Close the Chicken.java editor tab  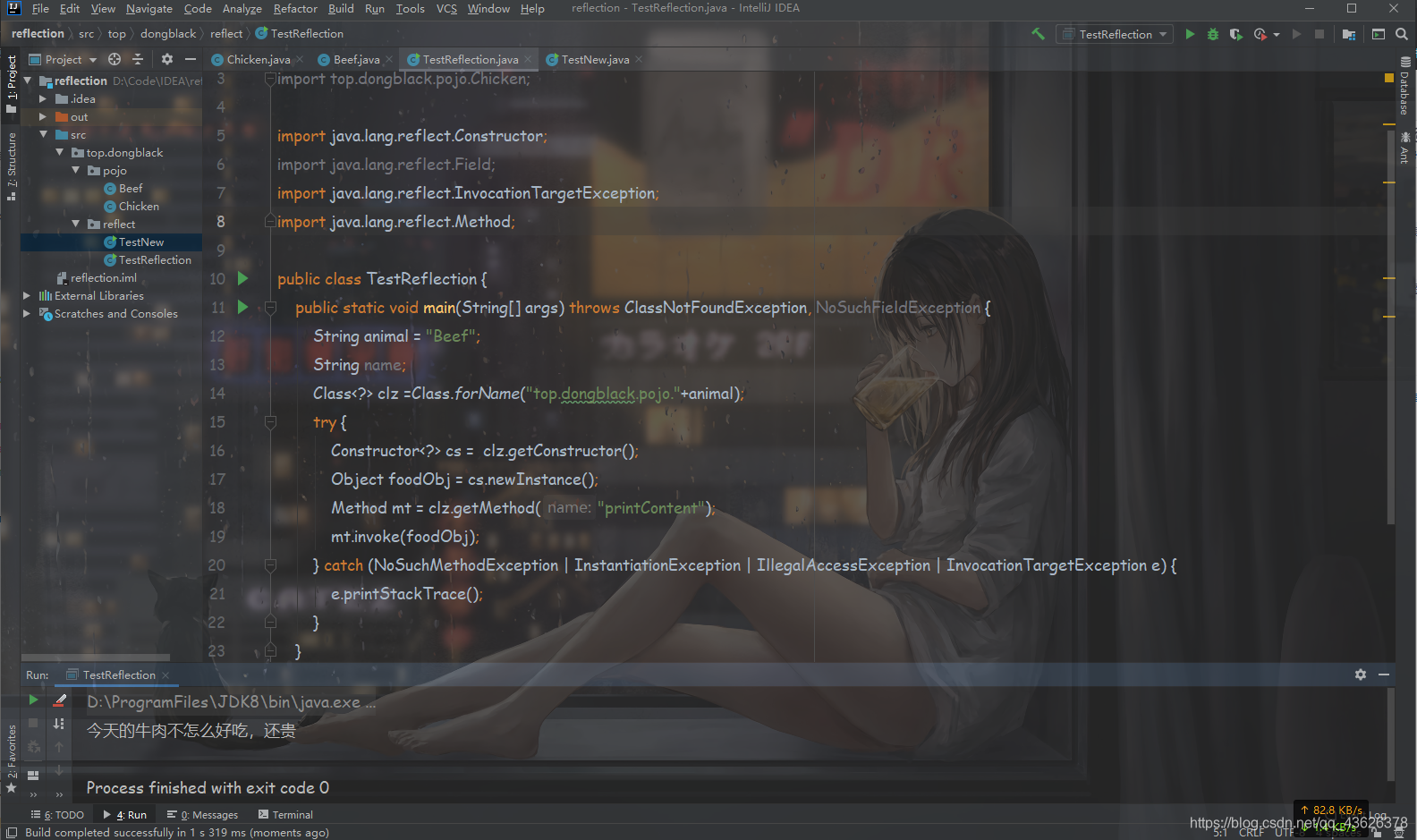(x=300, y=60)
